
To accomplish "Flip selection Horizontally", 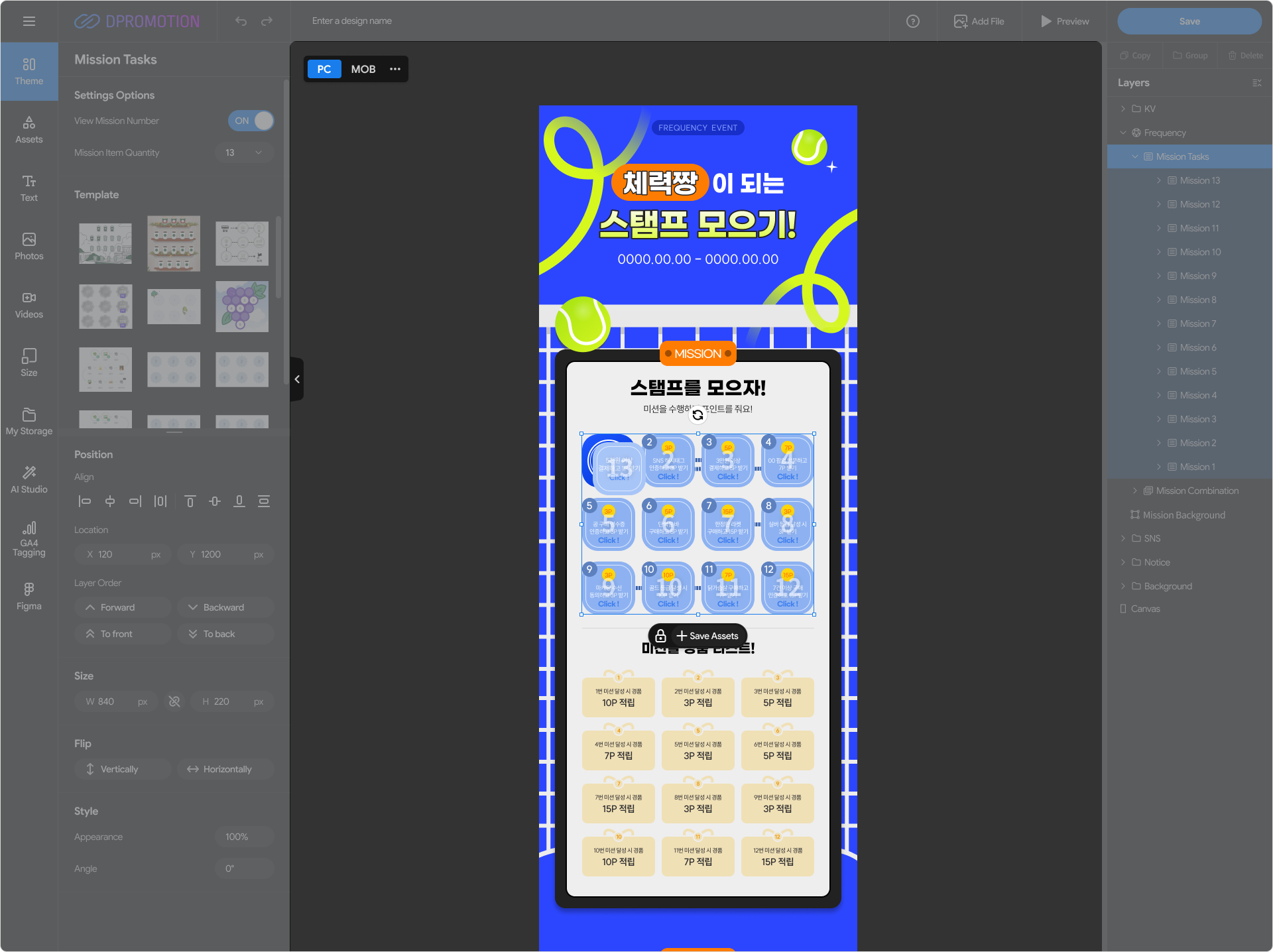I will point(225,769).
